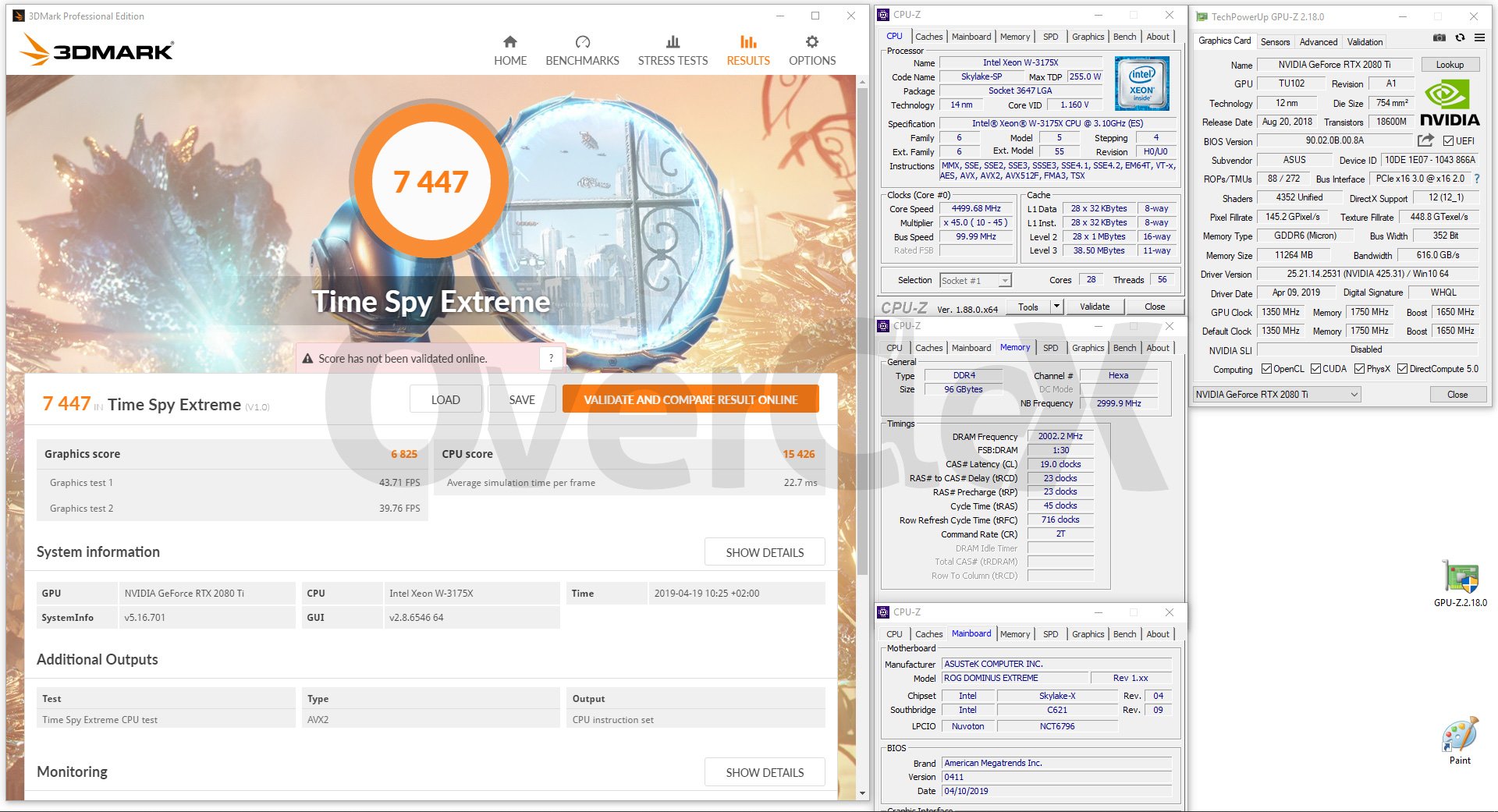Switch to Caches tab in top CPU-Z window
The width and height of the screenshot is (1498, 812).
point(928,37)
